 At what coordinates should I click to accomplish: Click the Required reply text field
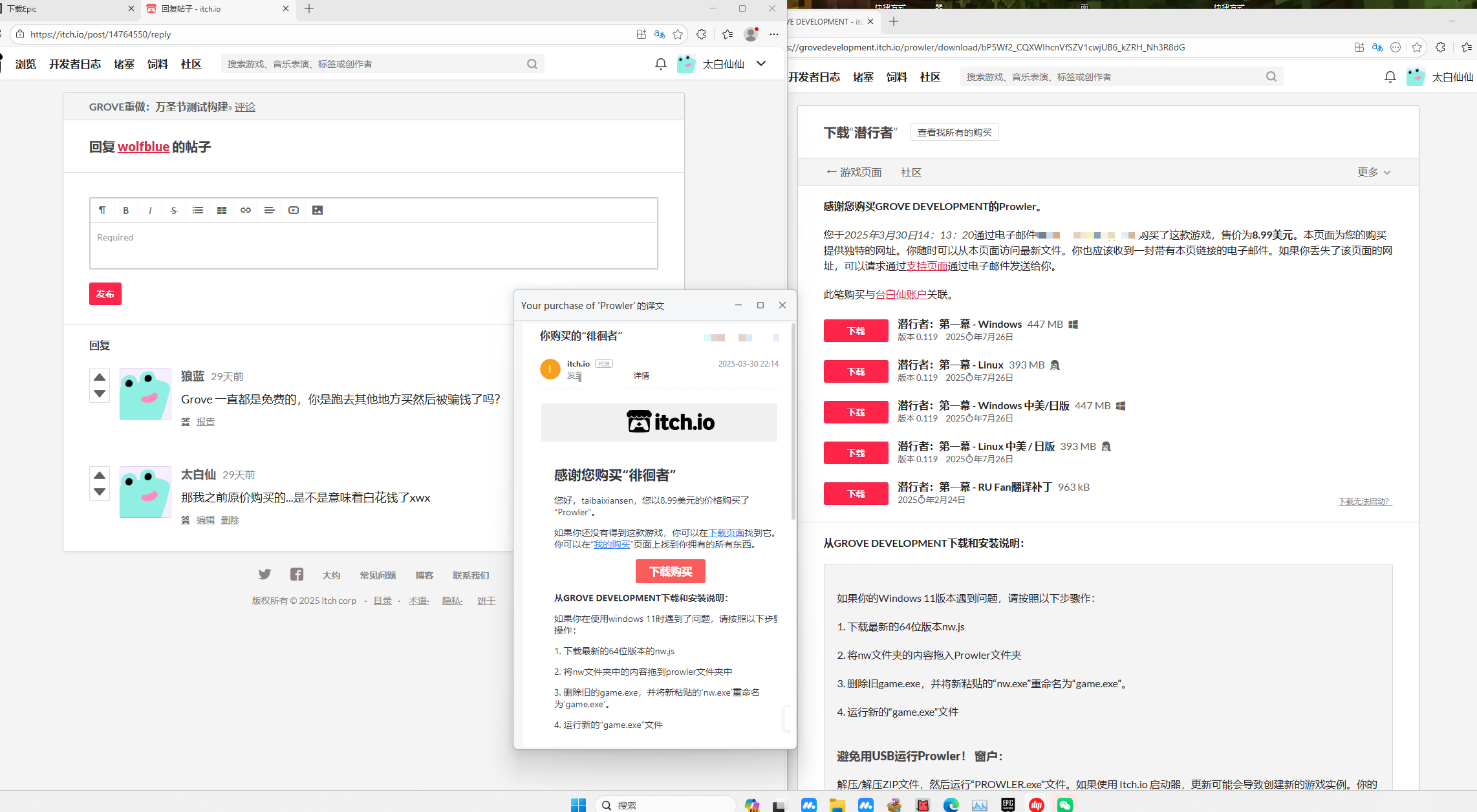point(373,246)
